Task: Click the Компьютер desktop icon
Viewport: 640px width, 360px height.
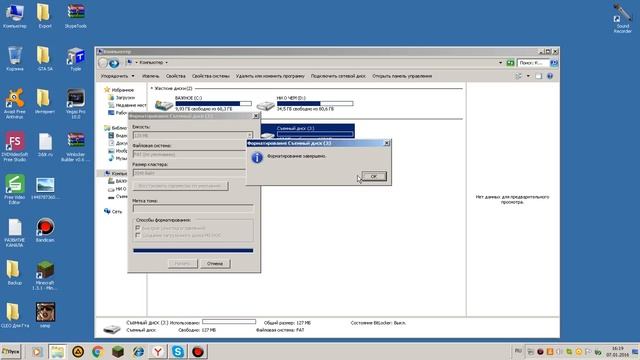Action: pos(15,16)
